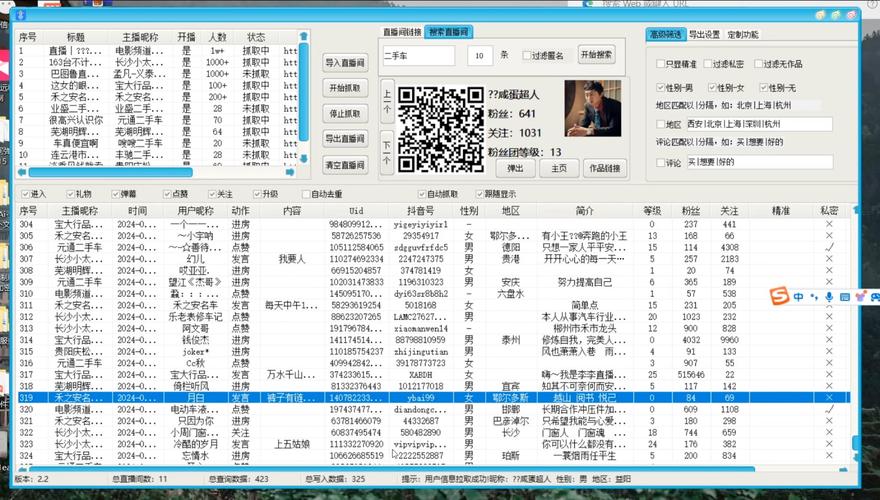Click the room list horizontal scrollbar thumb
The height and width of the screenshot is (500, 880).
pos(111,172)
